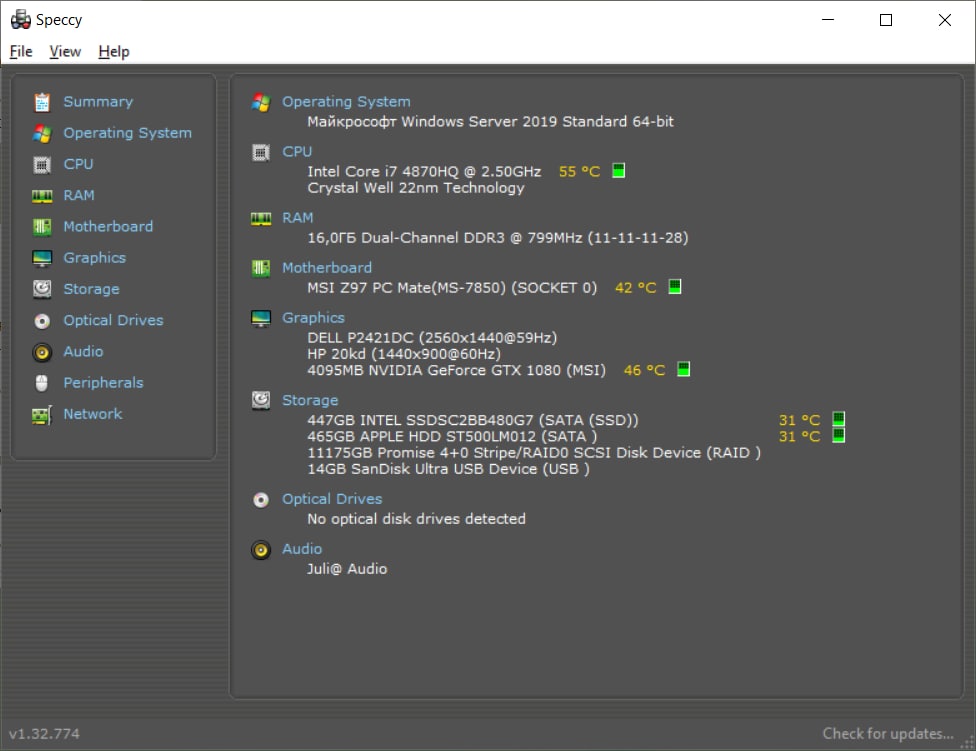Open the File menu
The height and width of the screenshot is (751, 976).
[20, 52]
